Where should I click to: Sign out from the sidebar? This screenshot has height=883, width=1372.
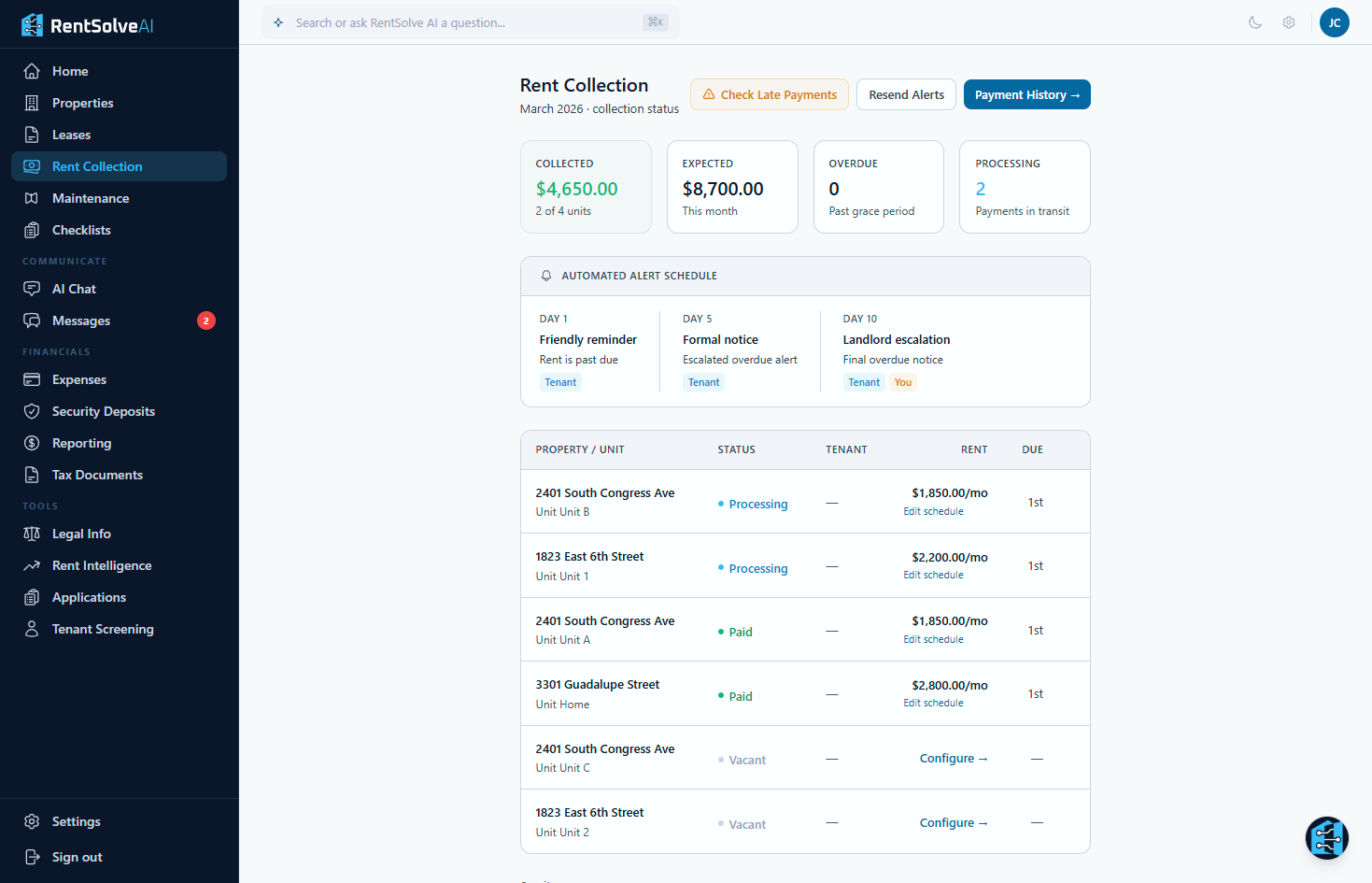[x=77, y=857]
